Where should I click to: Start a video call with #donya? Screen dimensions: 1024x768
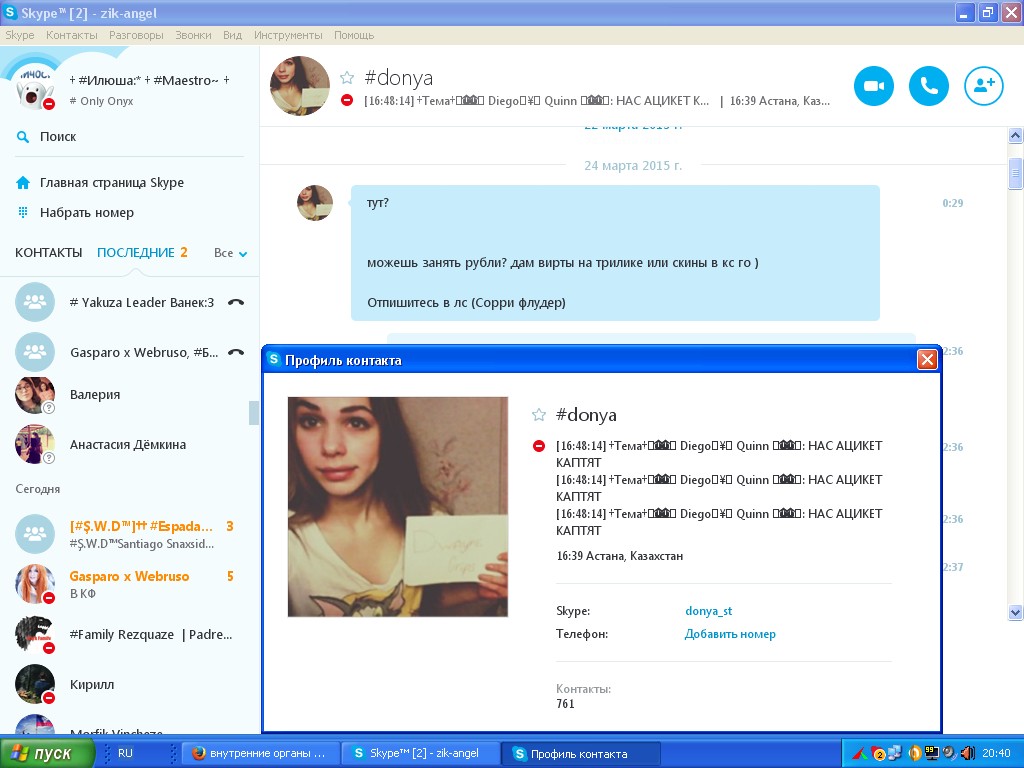pyautogui.click(x=873, y=86)
